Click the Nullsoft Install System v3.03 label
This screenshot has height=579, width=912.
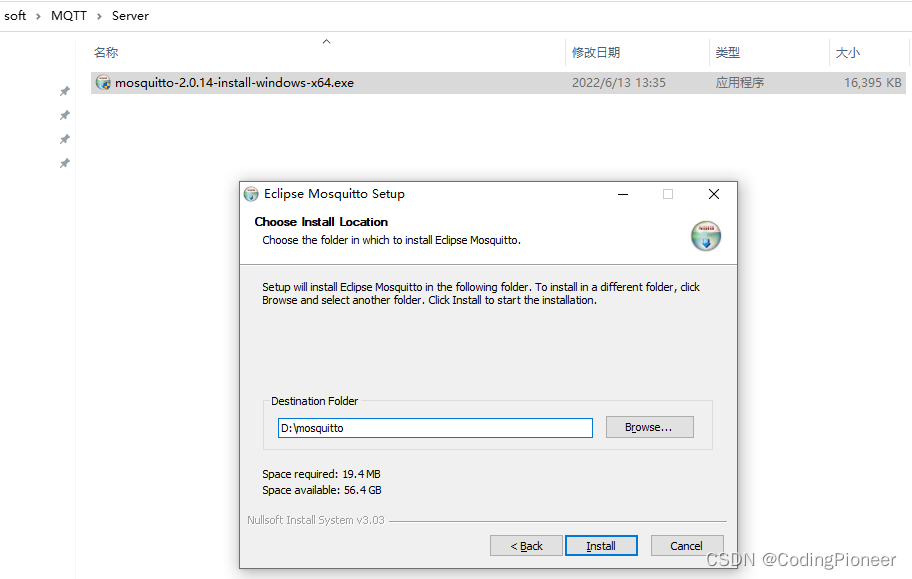(316, 520)
